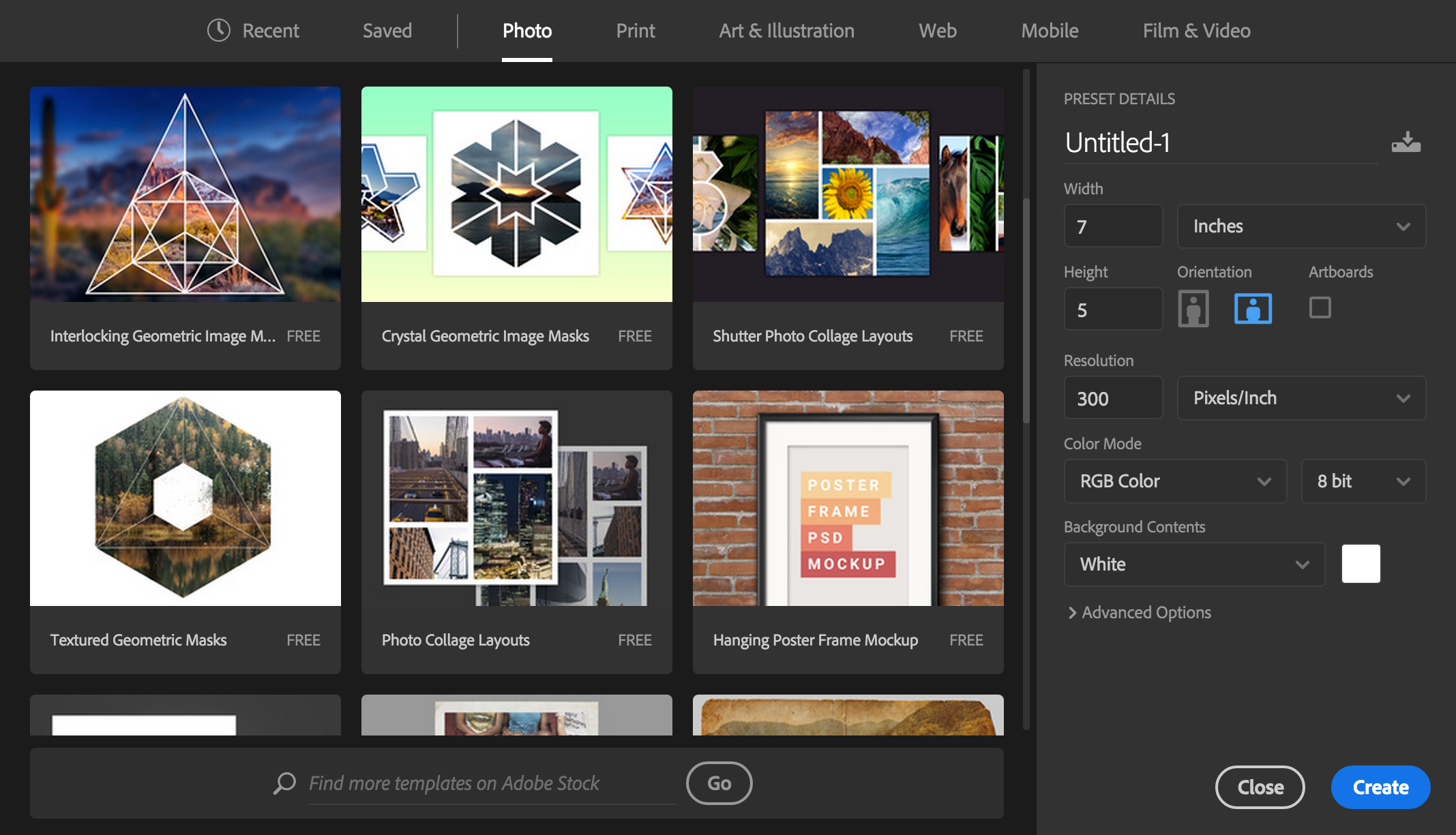Expand Advanced Options section
This screenshot has width=1456, height=835.
pyautogui.click(x=1139, y=613)
